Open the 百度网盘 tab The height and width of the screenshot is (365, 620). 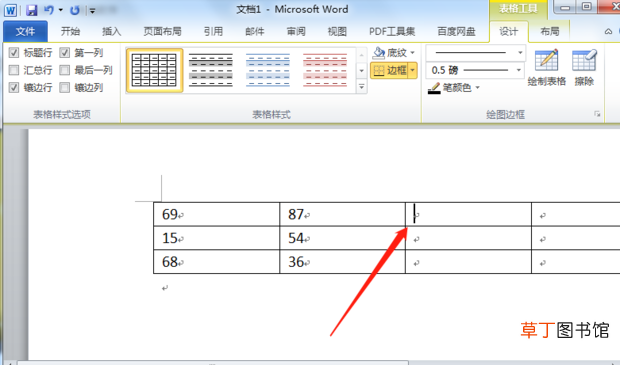point(456,31)
